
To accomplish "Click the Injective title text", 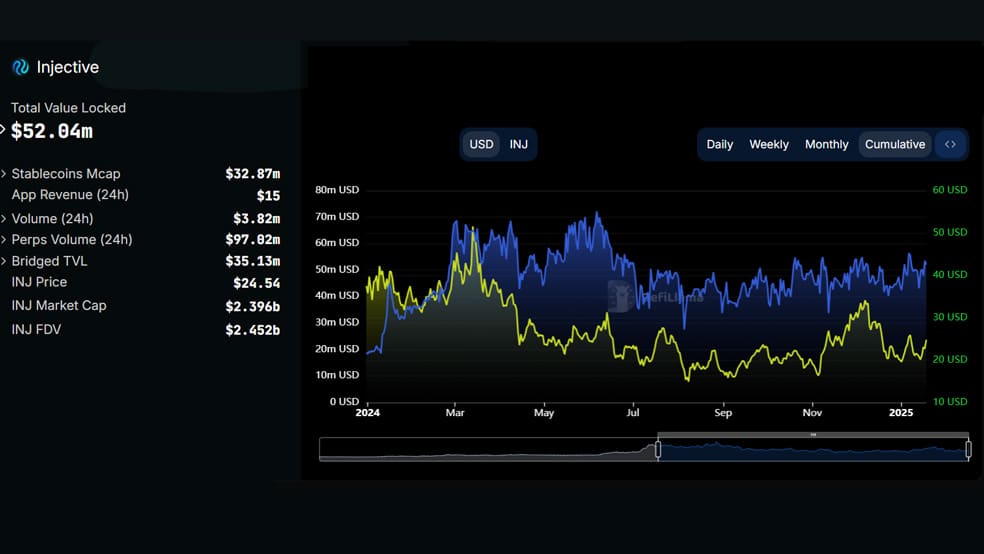I will [x=68, y=67].
